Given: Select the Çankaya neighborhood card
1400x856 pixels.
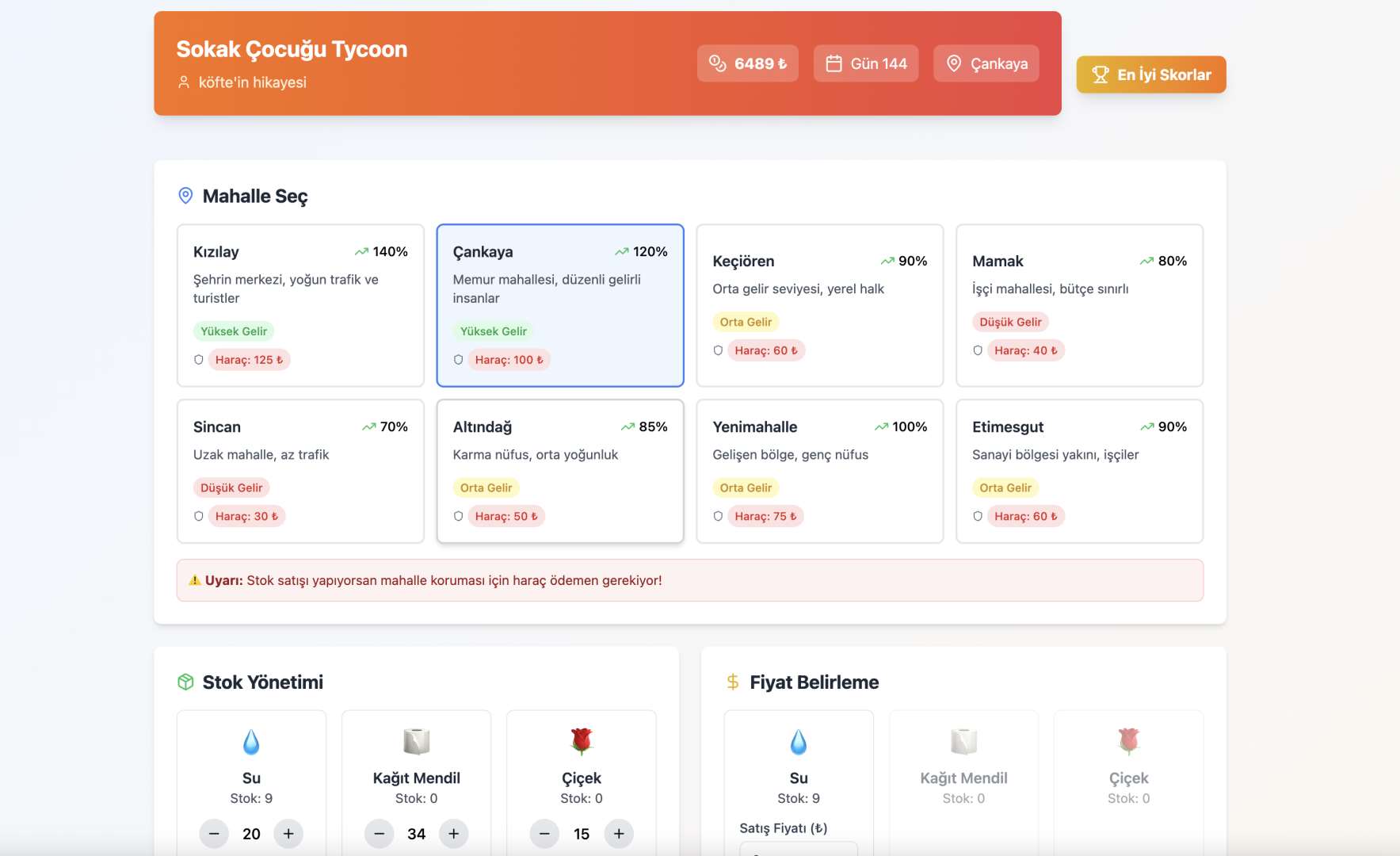Looking at the screenshot, I should [560, 305].
